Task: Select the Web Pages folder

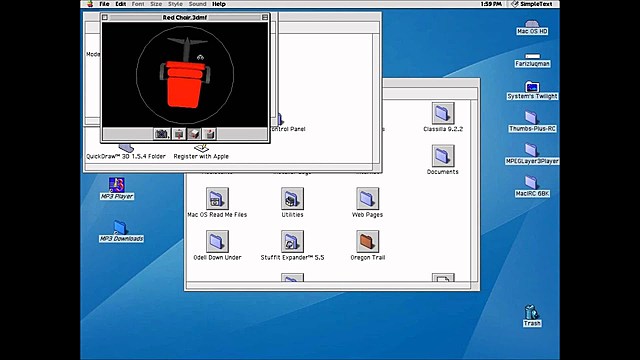Action: pyautogui.click(x=367, y=203)
